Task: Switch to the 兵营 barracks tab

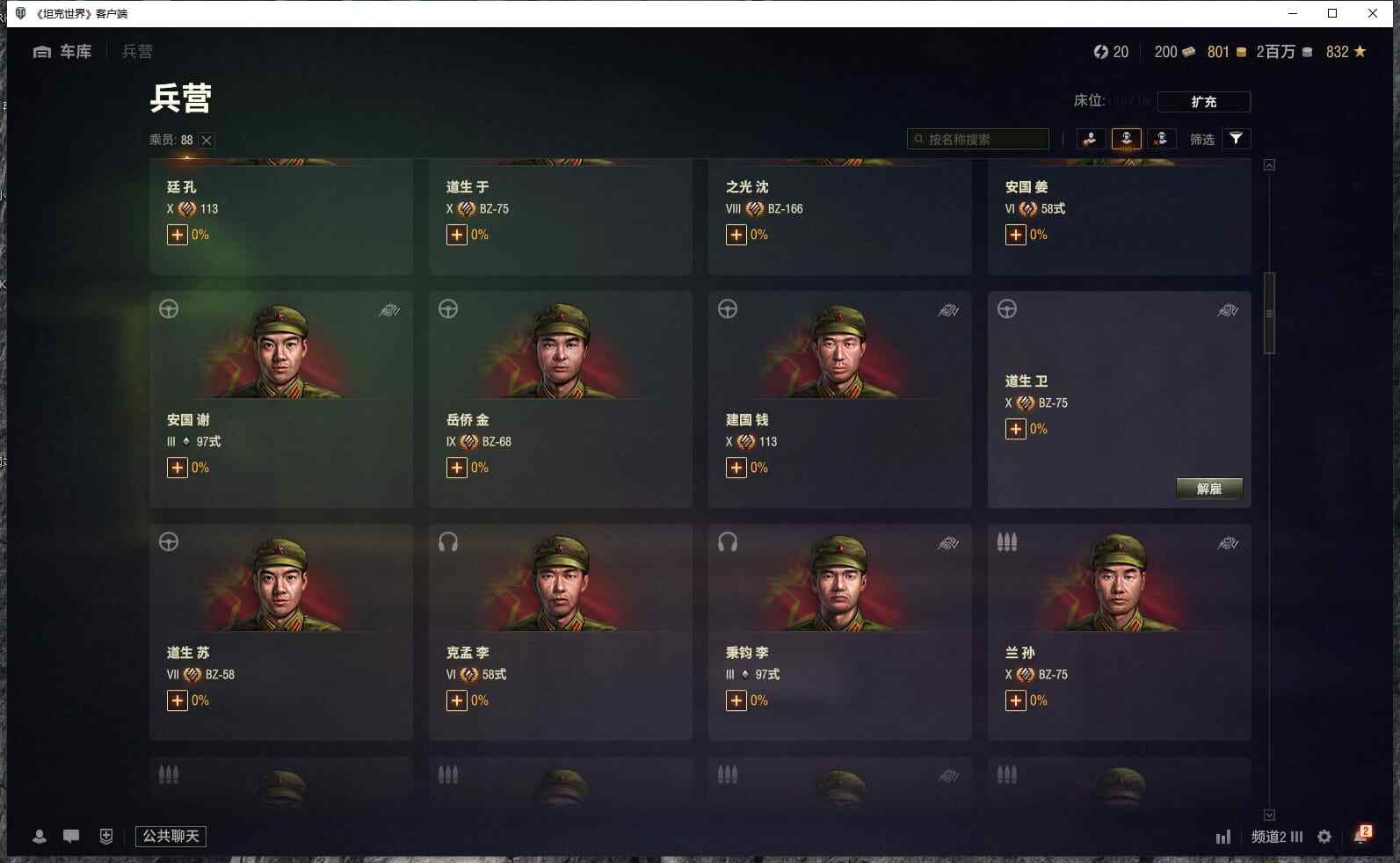Action: (x=137, y=52)
